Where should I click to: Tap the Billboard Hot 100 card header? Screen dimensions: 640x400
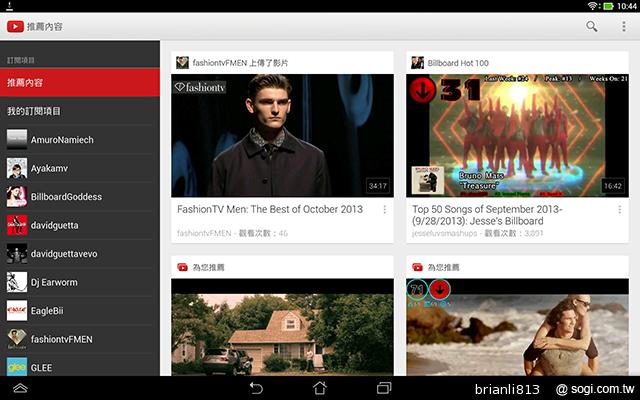click(x=517, y=63)
